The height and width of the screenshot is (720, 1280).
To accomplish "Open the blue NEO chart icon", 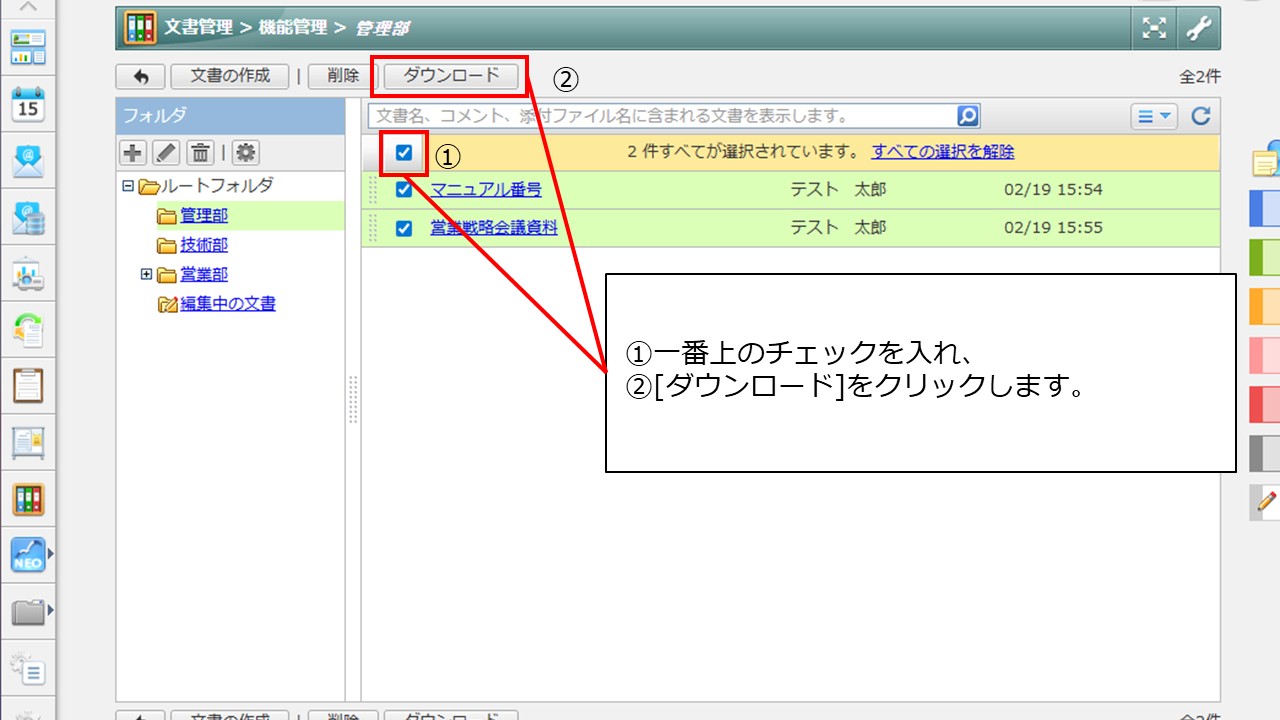I will (x=28, y=555).
